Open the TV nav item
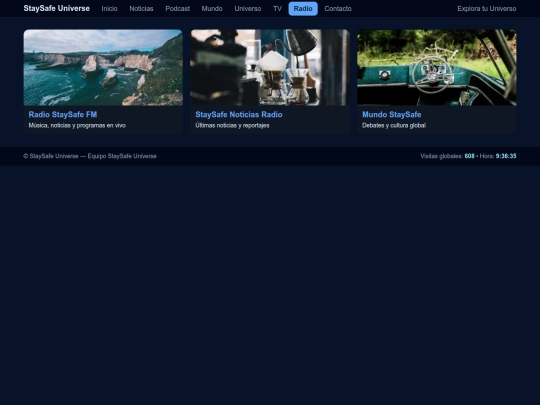 [277, 9]
